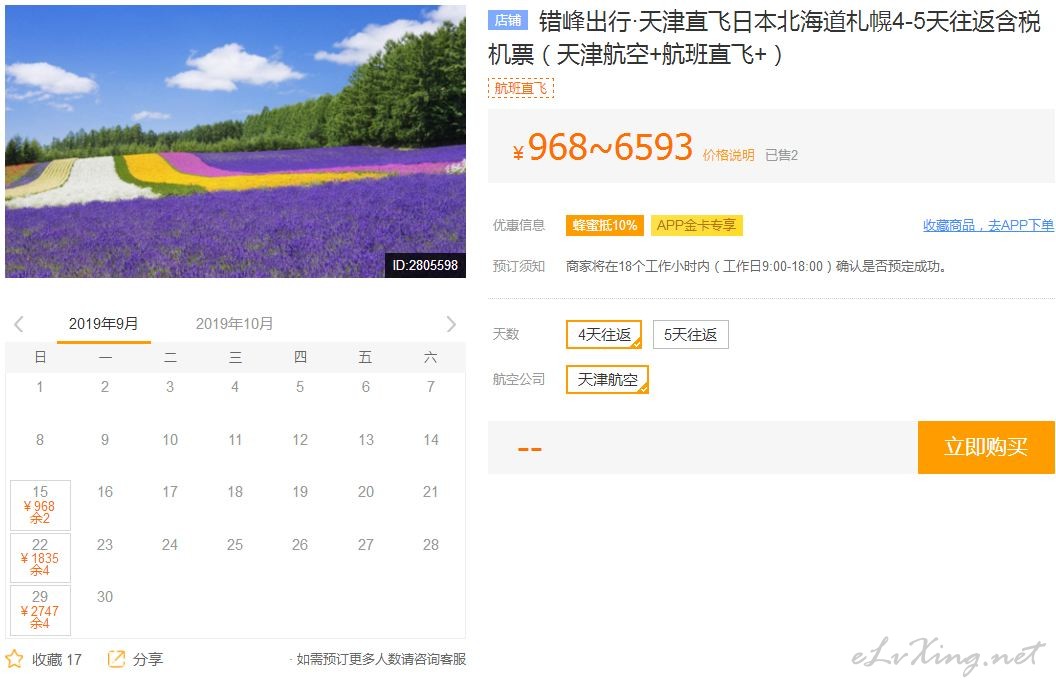The height and width of the screenshot is (689, 1056).
Task: Select the 2019年9月 month tab
Action: [x=104, y=324]
